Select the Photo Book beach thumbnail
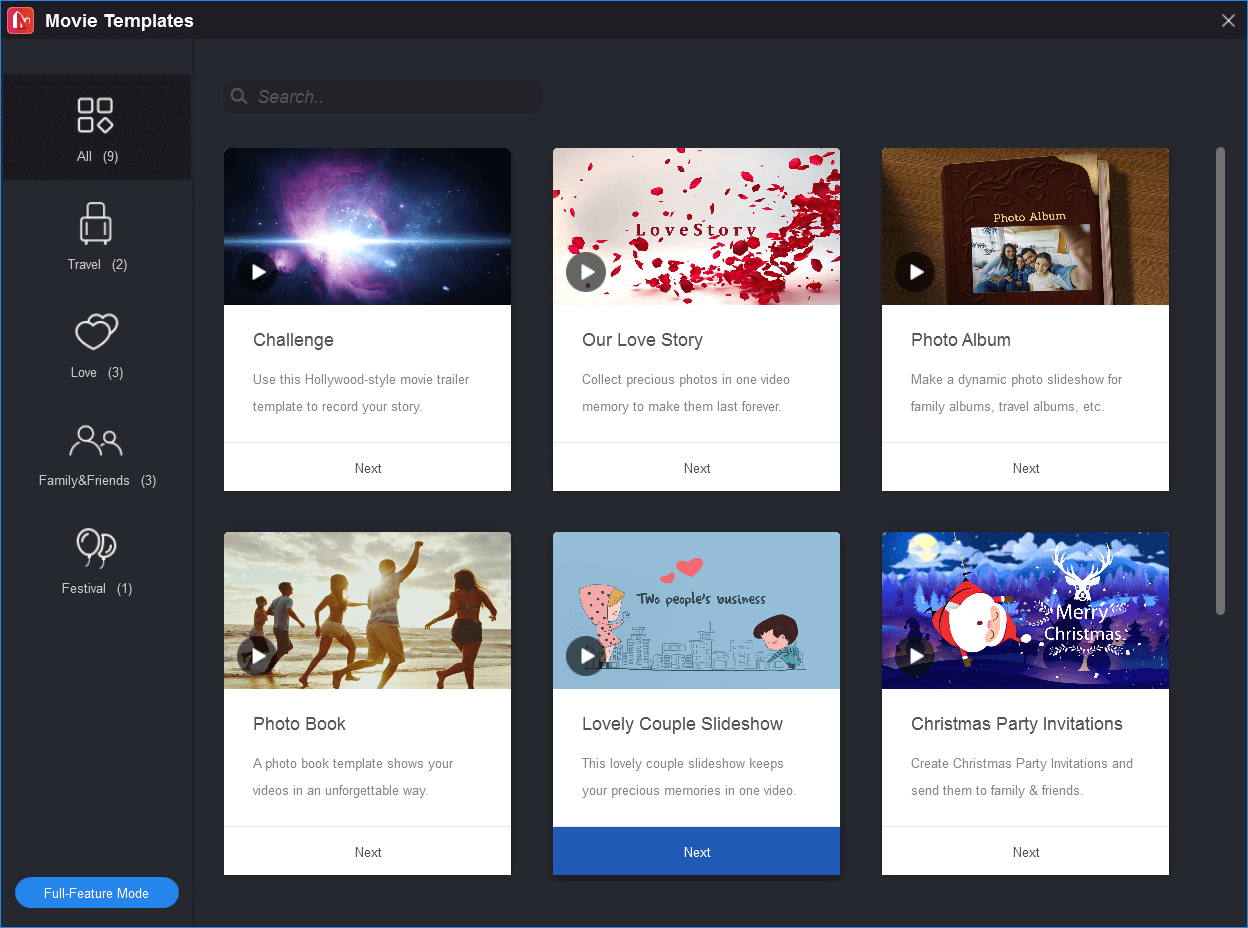 367,610
